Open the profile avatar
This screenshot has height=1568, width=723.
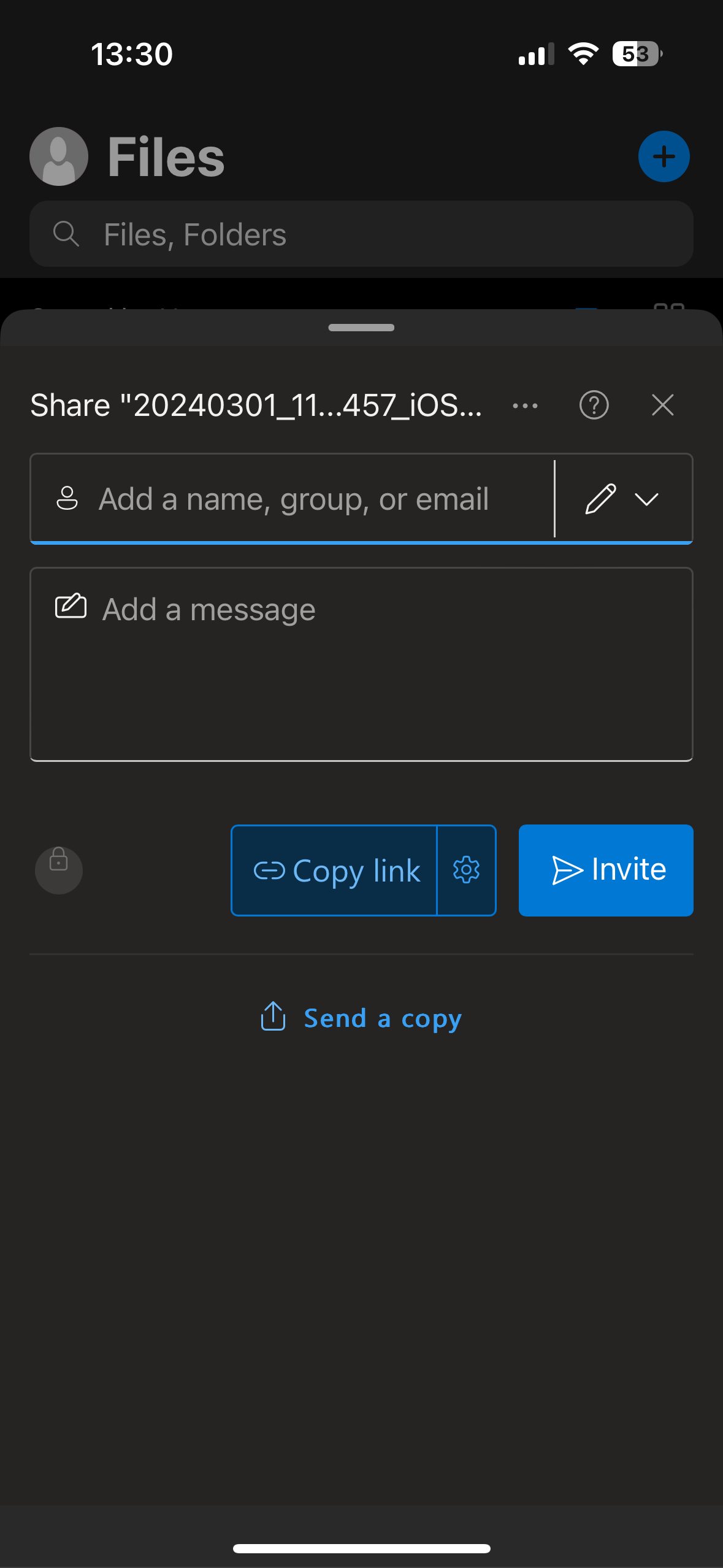tap(59, 156)
